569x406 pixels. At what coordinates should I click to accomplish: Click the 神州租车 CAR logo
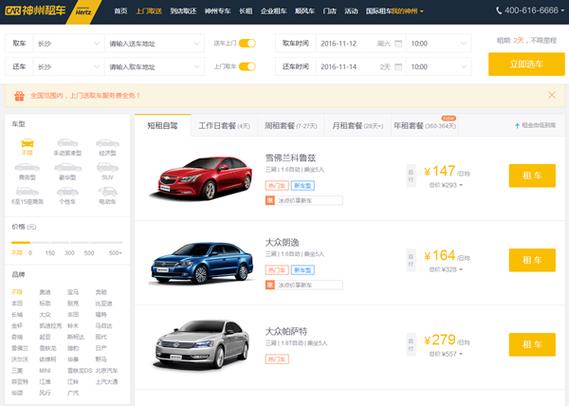click(35, 11)
